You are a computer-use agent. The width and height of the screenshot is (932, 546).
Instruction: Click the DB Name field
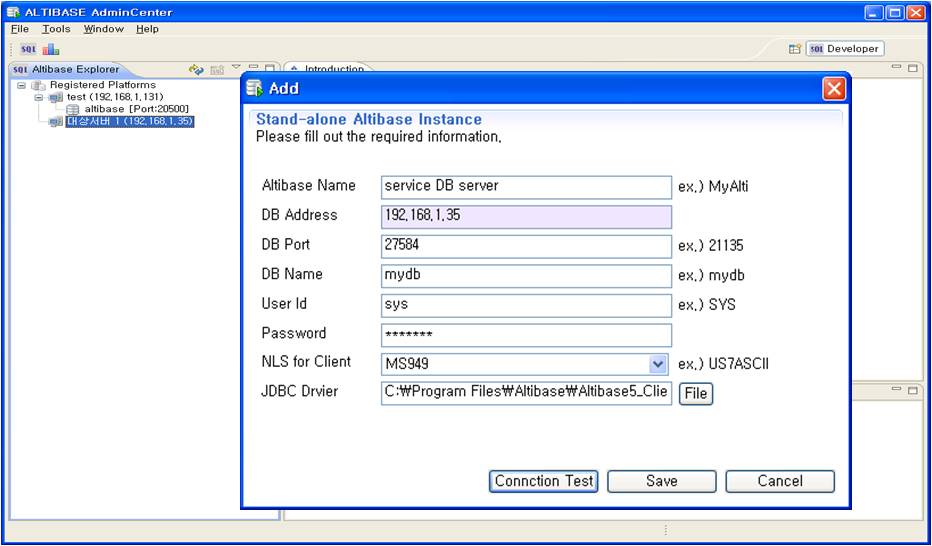pyautogui.click(x=526, y=276)
